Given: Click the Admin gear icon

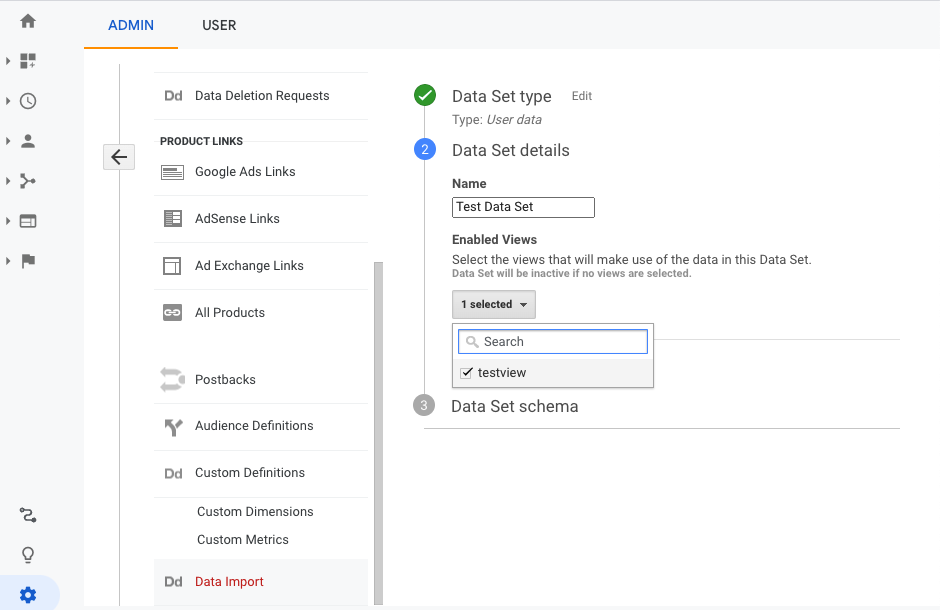Looking at the screenshot, I should tap(28, 595).
